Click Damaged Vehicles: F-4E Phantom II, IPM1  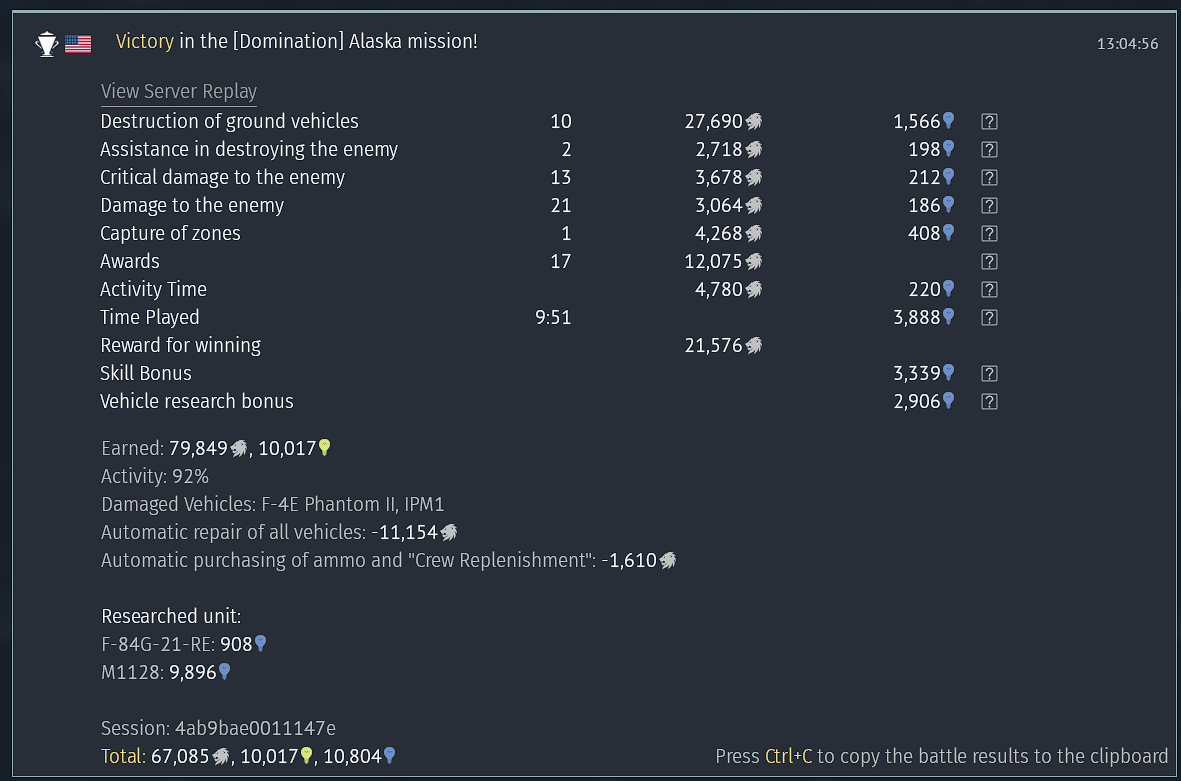(273, 504)
